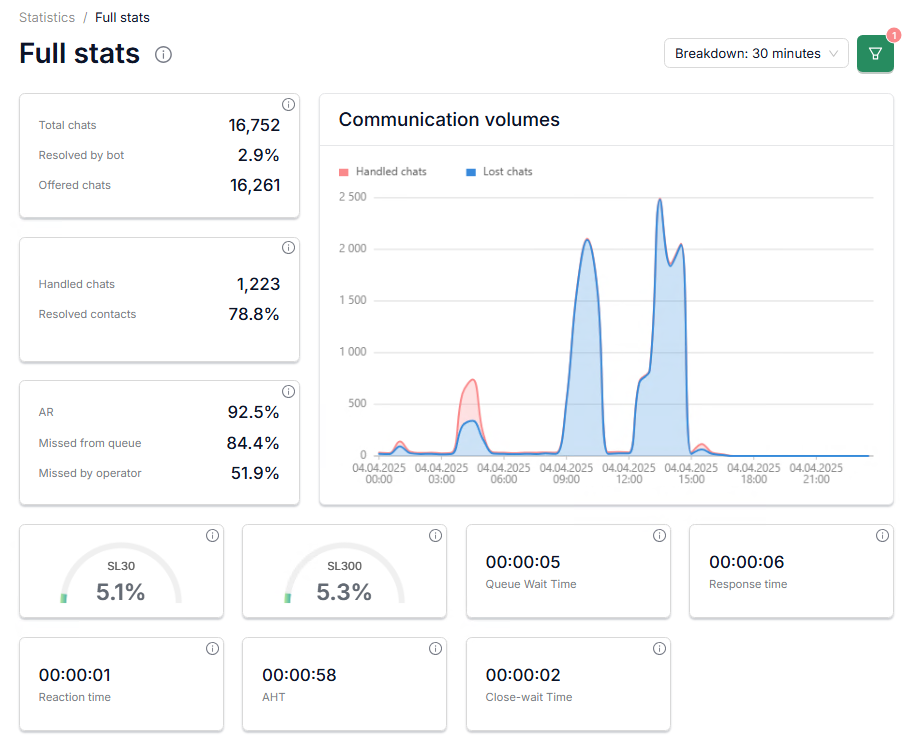Open the green filter button
The height and width of the screenshot is (746, 913).
[x=875, y=53]
